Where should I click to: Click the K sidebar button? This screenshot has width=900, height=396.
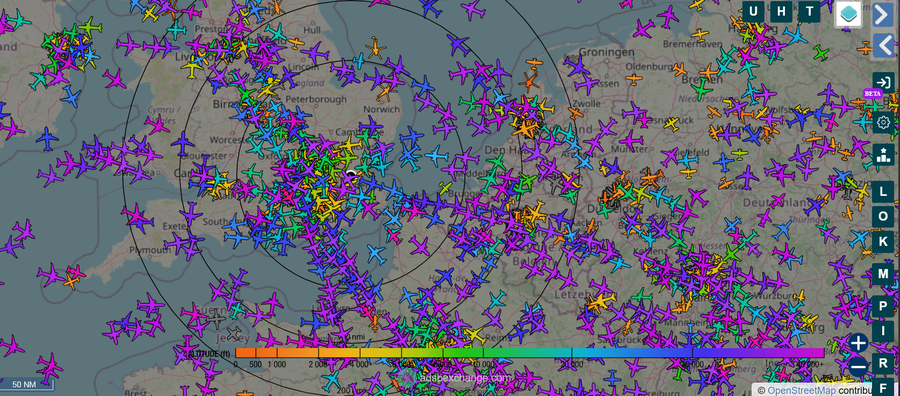click(883, 241)
